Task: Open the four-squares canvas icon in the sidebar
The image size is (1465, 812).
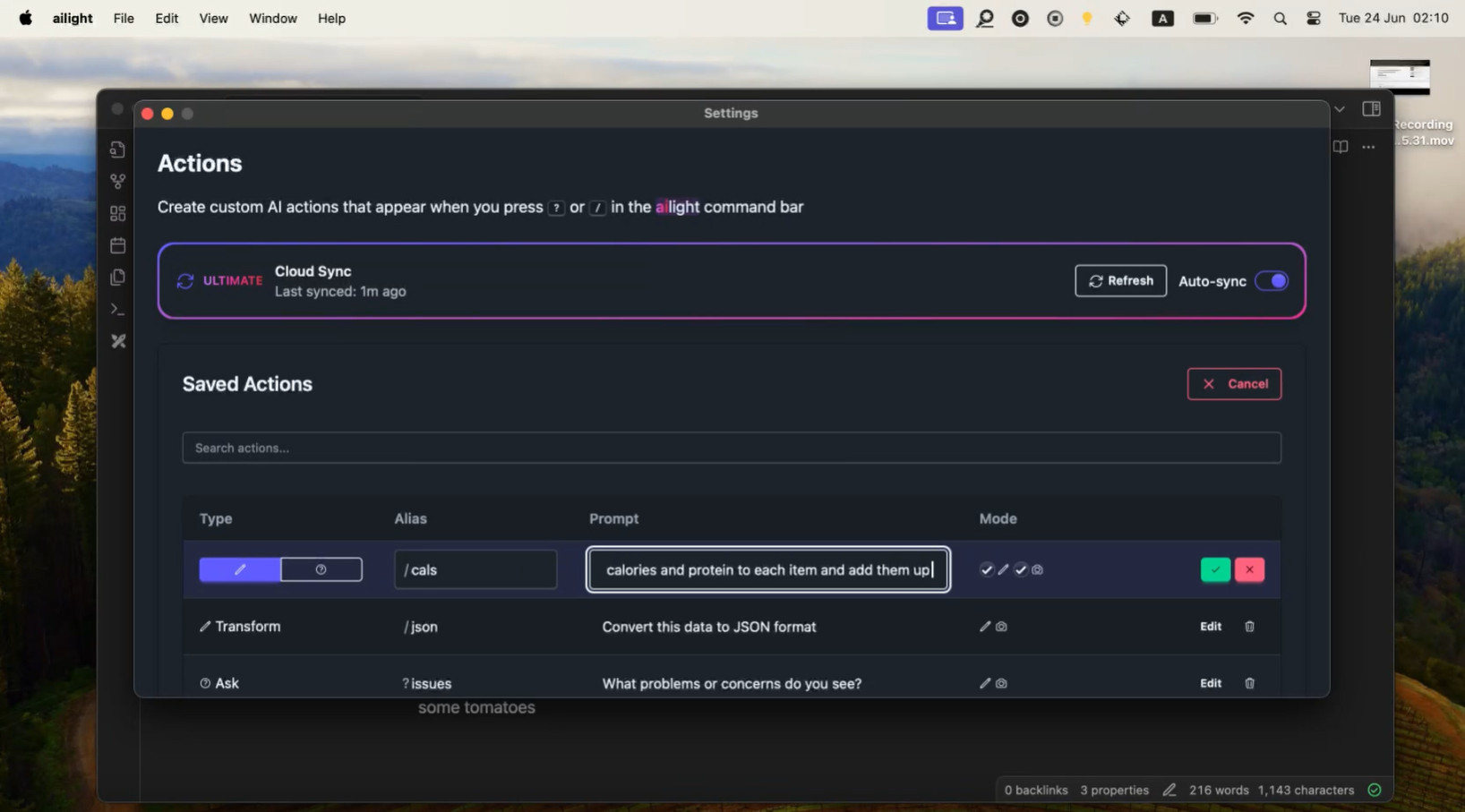Action: click(117, 213)
